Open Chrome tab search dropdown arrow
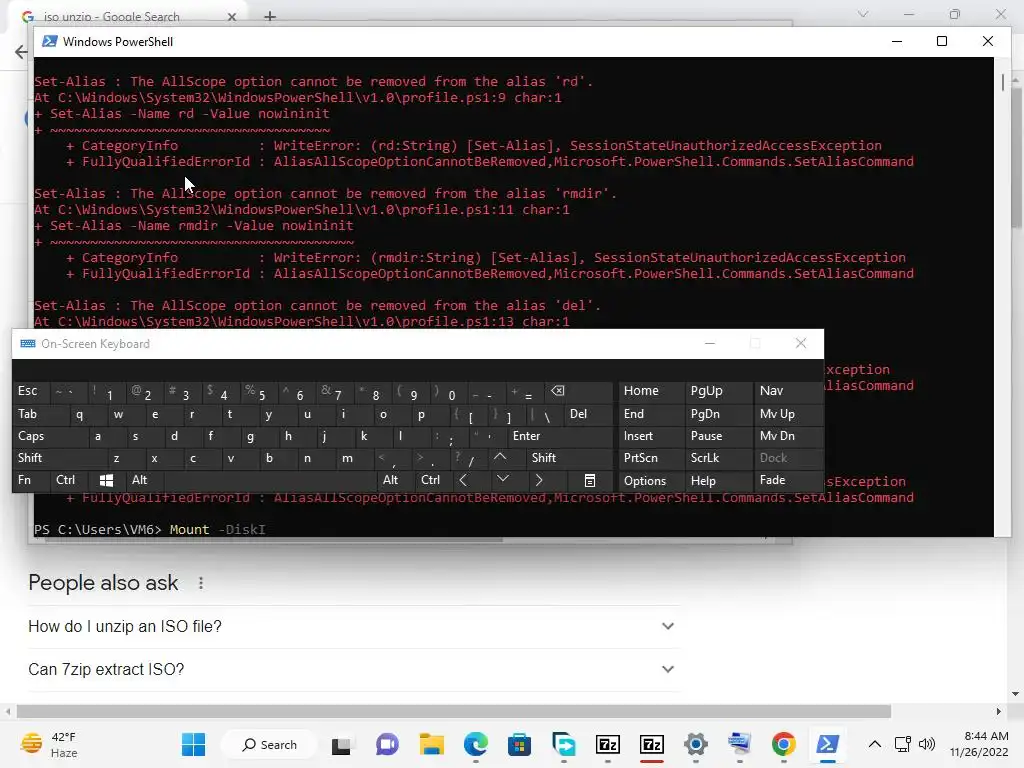The width and height of the screenshot is (1024, 768). coord(863,14)
